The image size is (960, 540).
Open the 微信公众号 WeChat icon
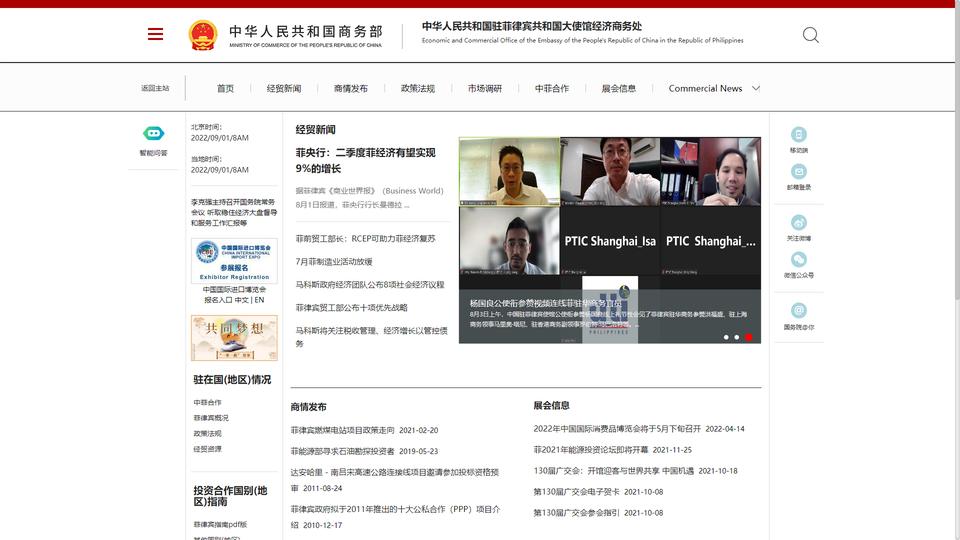click(x=798, y=260)
